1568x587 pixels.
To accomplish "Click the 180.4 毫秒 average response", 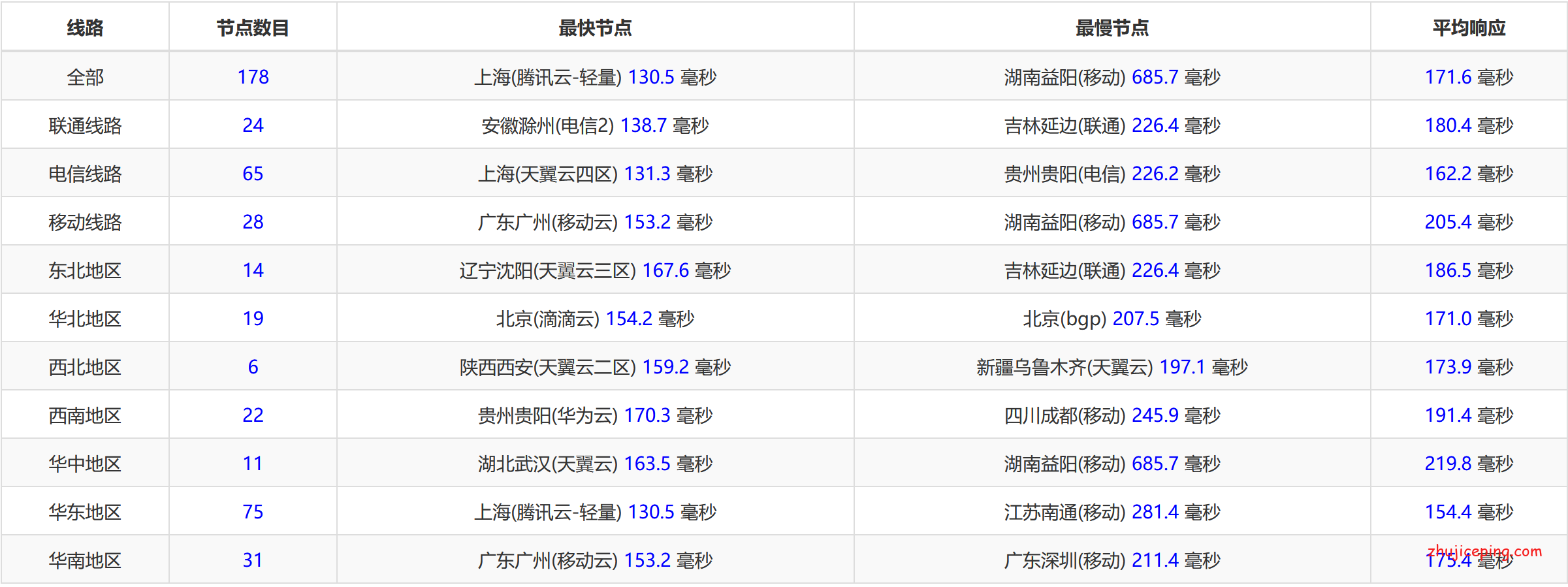I will [x=1469, y=125].
